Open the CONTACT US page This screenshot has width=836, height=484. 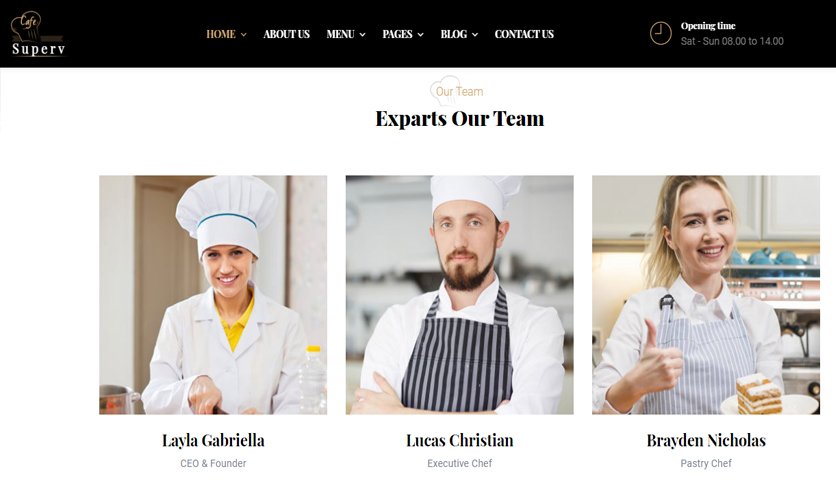(x=524, y=34)
